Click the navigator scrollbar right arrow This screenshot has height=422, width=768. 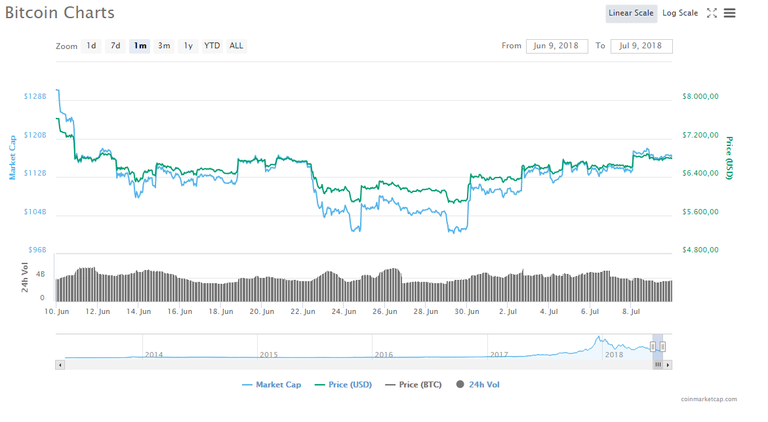click(x=668, y=365)
